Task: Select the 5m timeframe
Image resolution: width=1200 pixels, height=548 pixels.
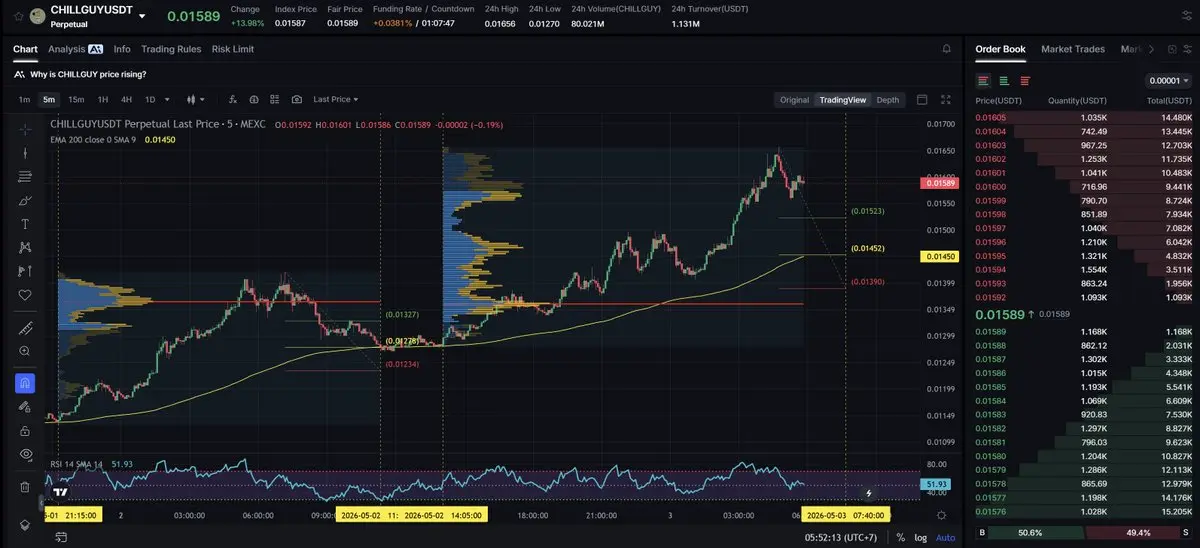Action: coord(49,100)
